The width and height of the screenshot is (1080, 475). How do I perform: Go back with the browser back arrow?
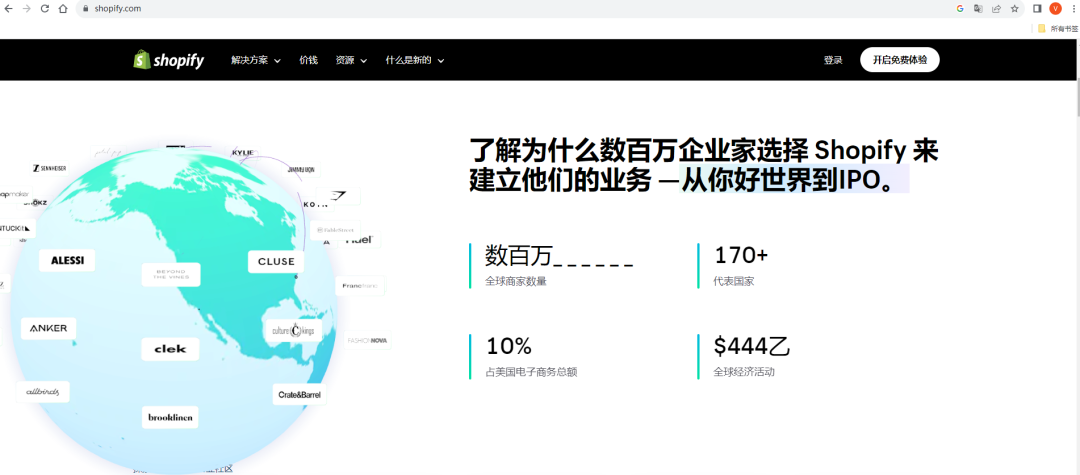click(x=9, y=9)
